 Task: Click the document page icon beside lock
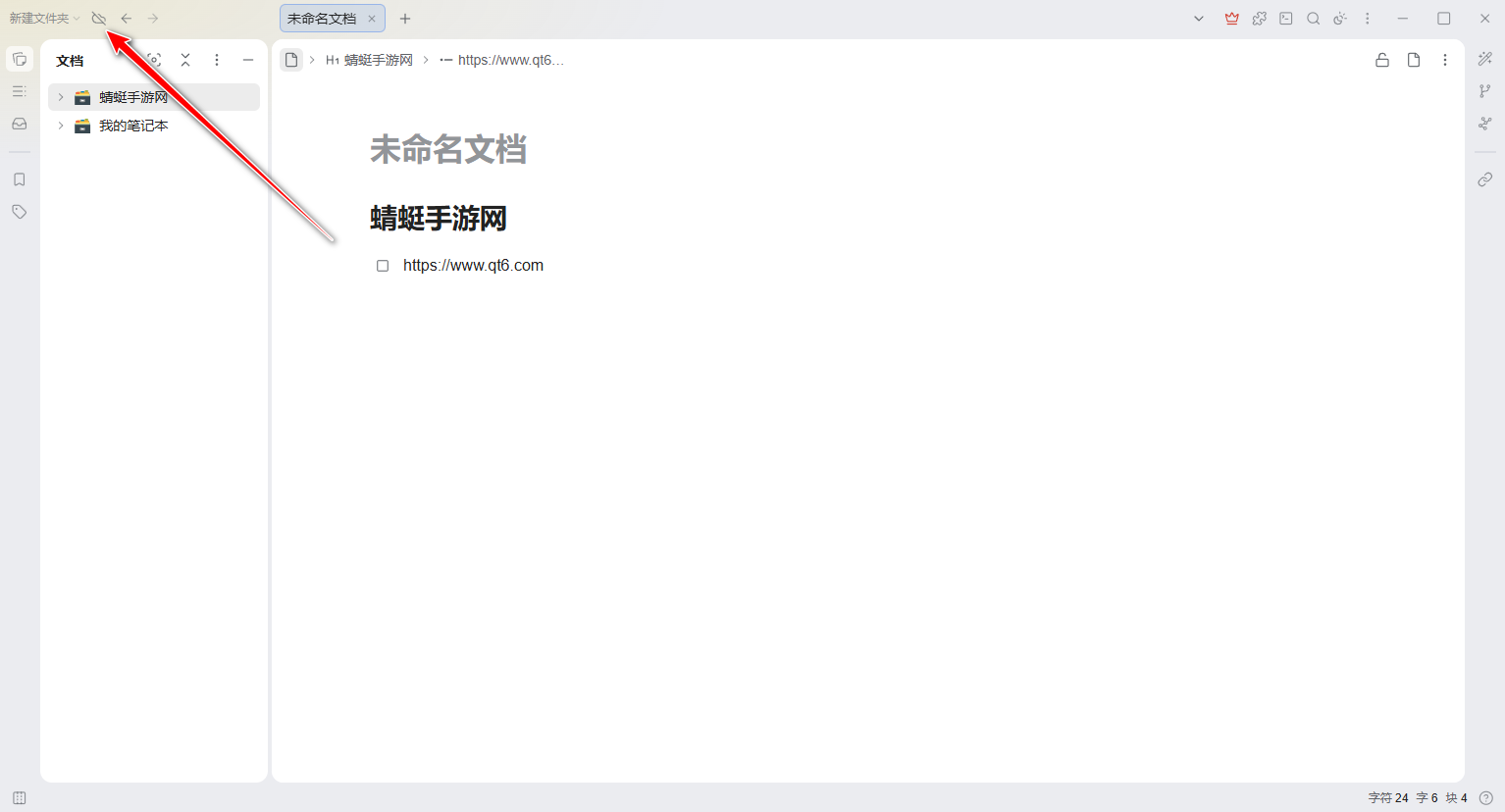[x=1414, y=60]
